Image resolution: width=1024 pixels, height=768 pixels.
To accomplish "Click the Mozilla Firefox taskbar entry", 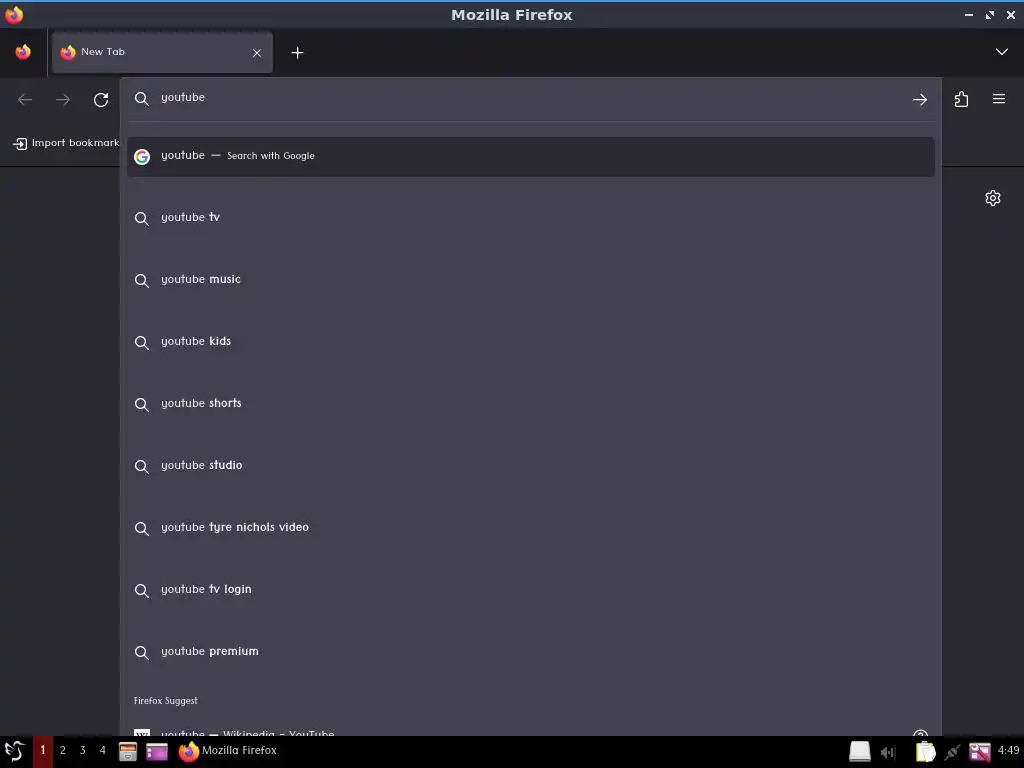I will [228, 751].
